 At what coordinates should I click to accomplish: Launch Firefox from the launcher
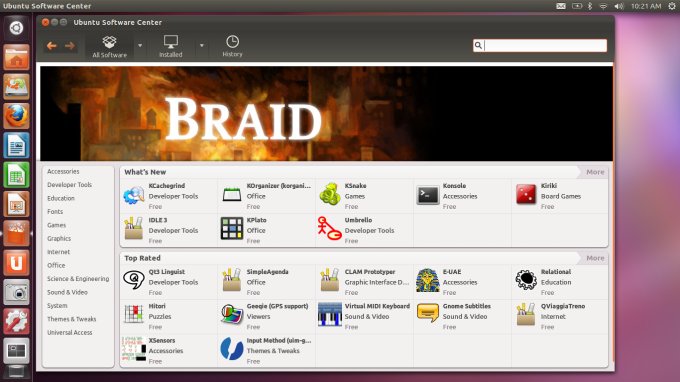click(x=16, y=116)
